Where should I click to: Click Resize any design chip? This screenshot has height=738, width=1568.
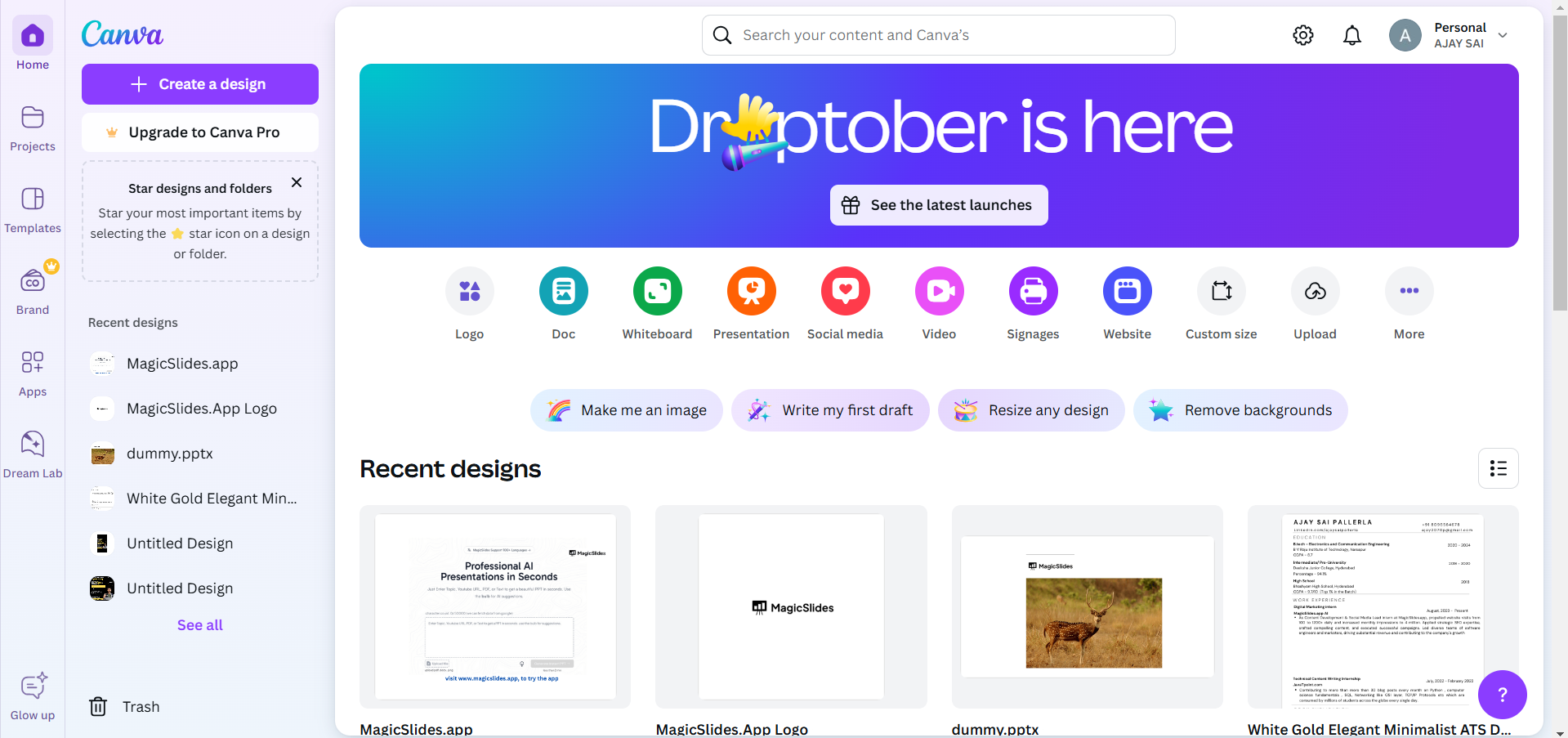click(1031, 410)
